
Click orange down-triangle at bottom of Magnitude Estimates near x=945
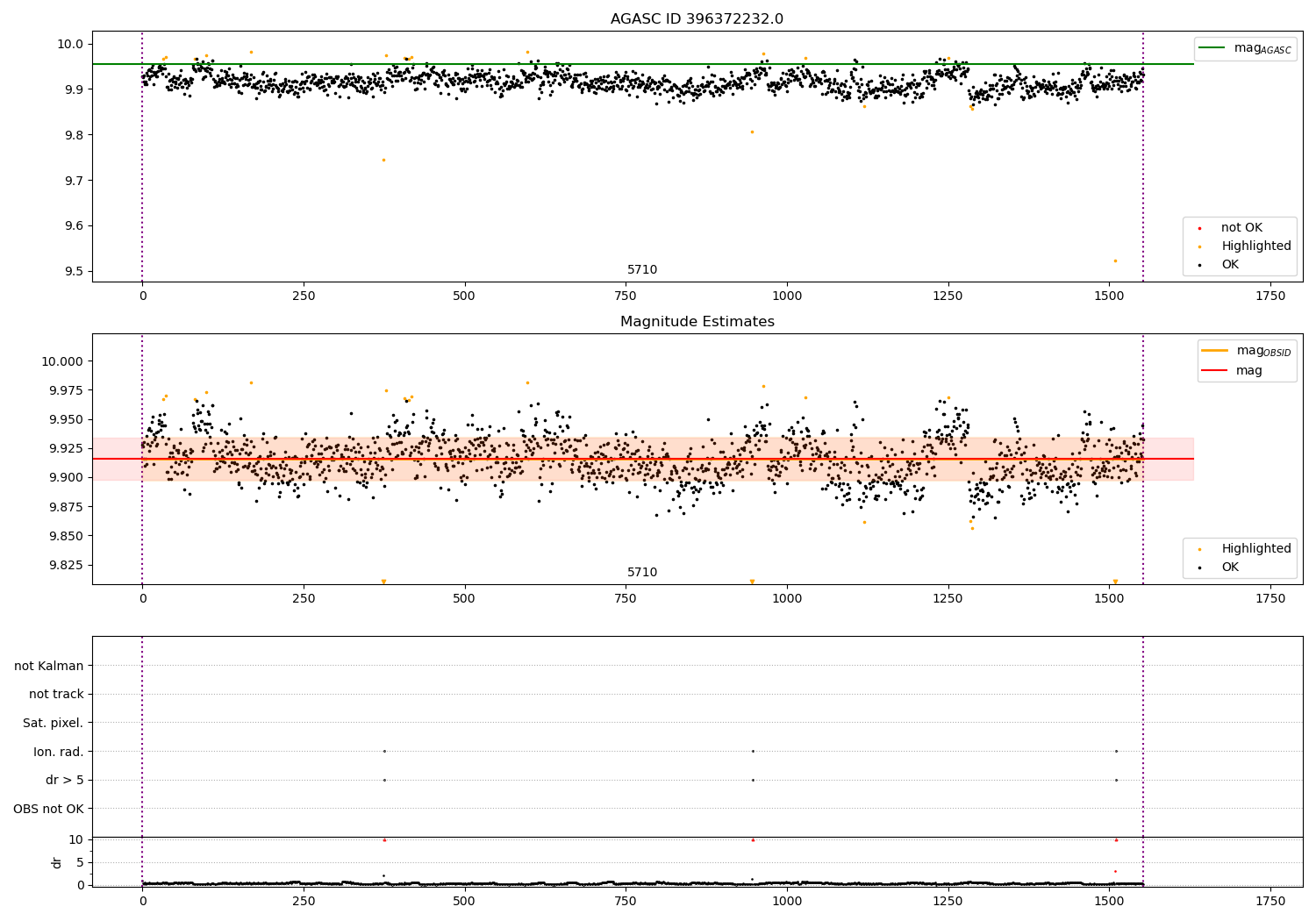coord(752,582)
